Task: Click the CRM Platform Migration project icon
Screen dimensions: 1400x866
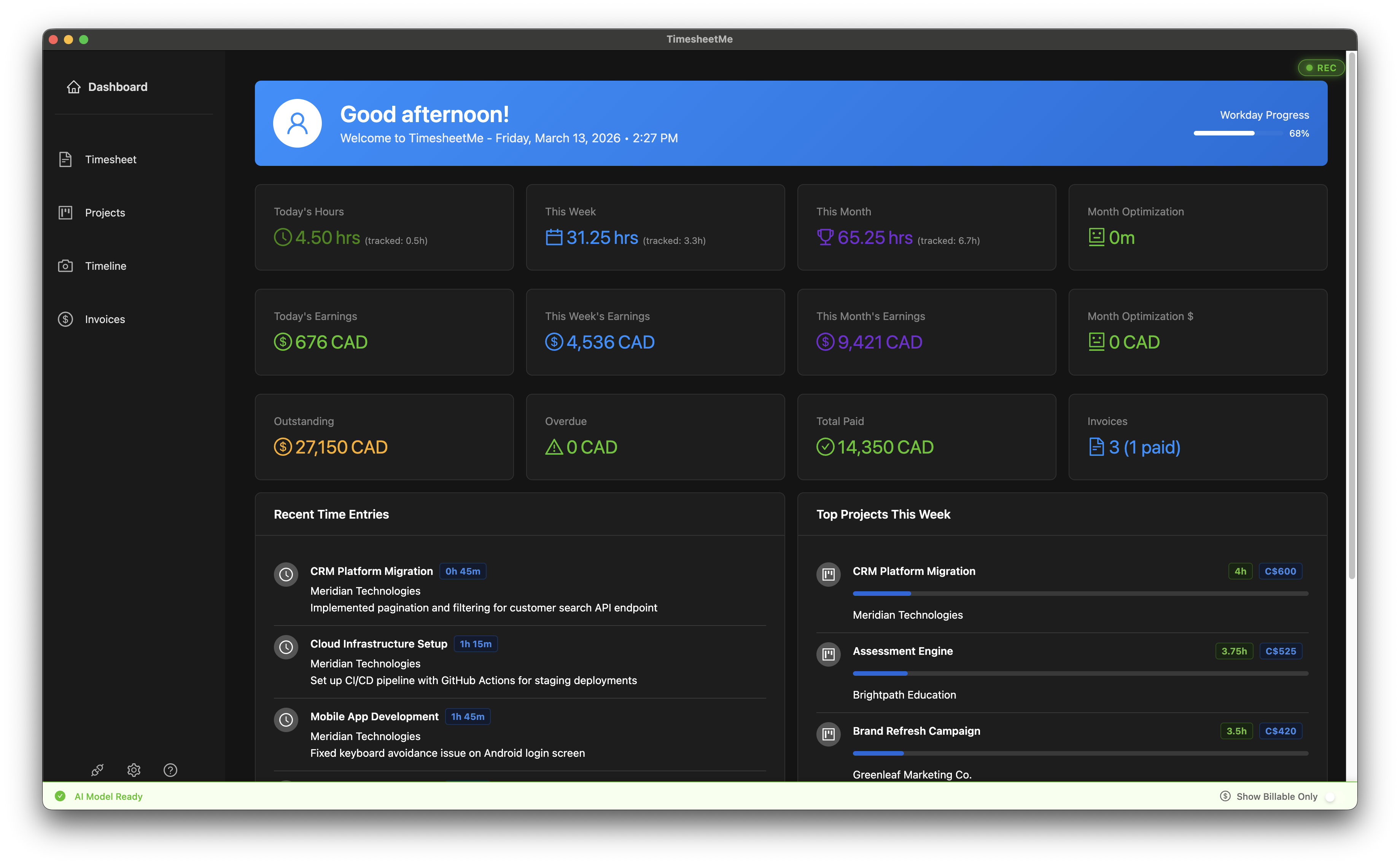Action: click(x=828, y=574)
